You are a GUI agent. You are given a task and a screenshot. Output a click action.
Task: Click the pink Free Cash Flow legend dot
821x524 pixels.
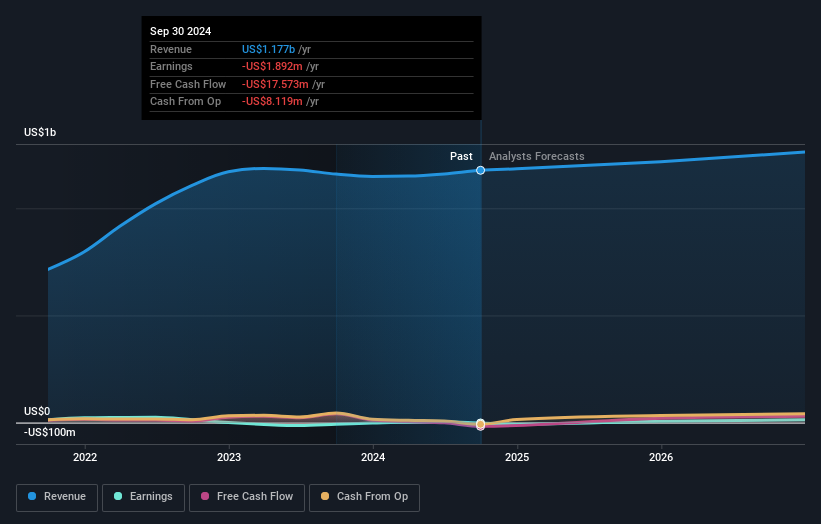205,496
